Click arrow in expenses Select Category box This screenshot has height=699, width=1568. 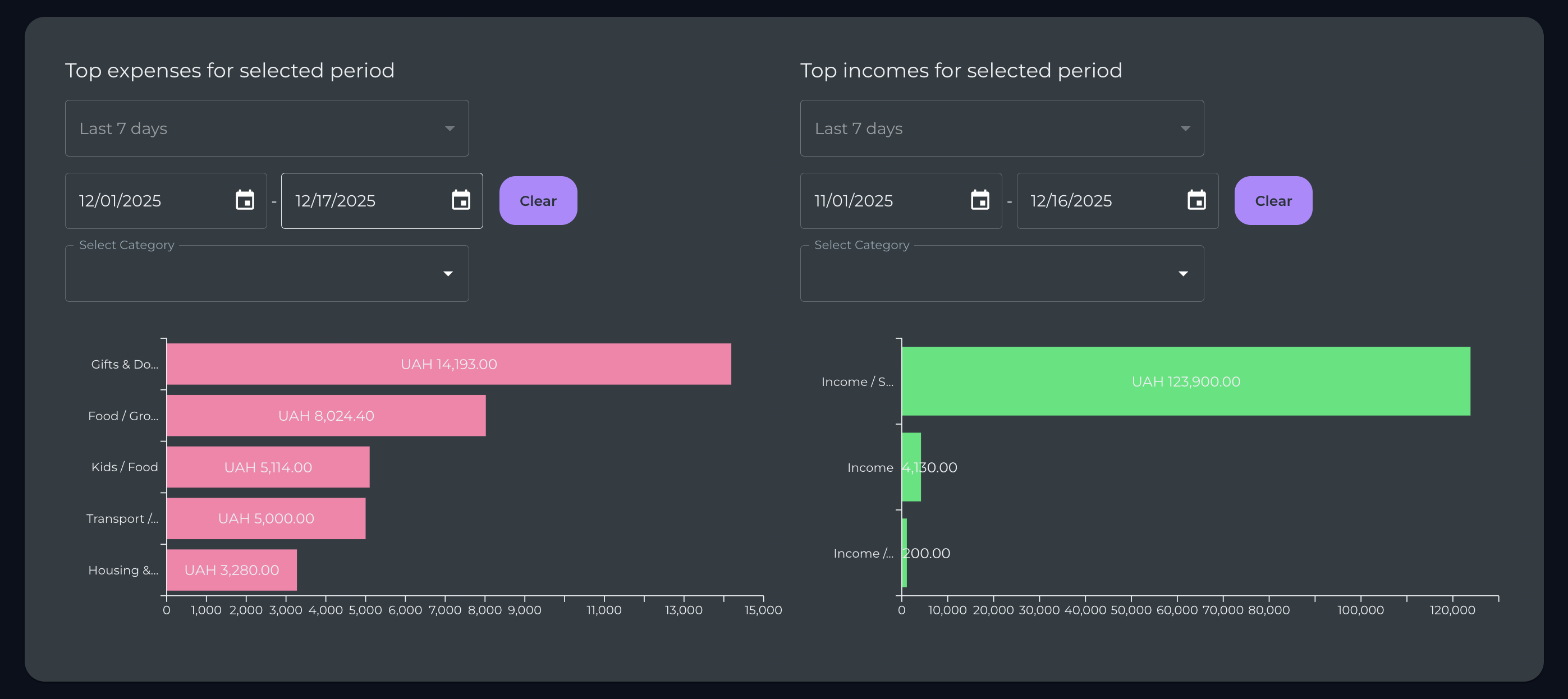[x=448, y=274]
